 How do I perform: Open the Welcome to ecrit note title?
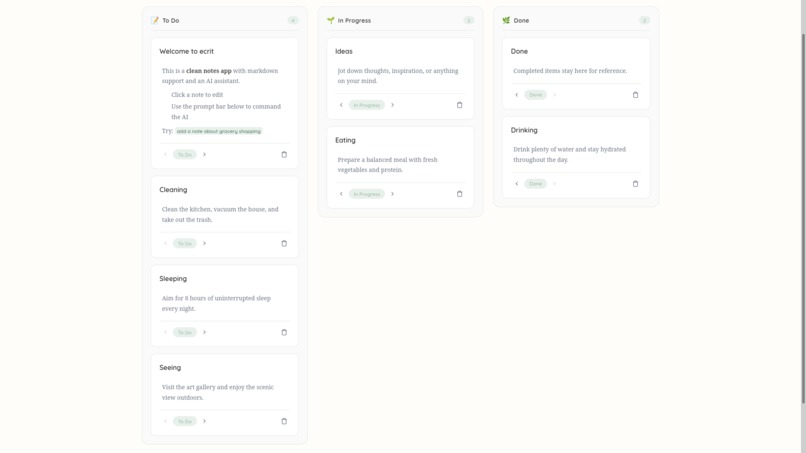coord(187,51)
